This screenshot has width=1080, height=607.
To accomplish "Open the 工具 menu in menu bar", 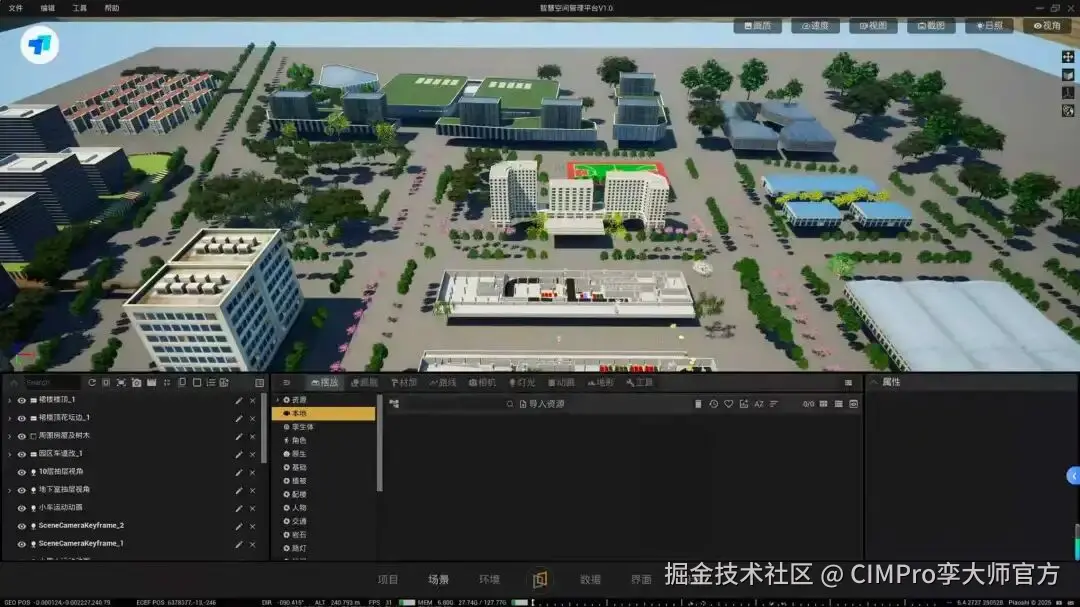I will click(x=80, y=8).
